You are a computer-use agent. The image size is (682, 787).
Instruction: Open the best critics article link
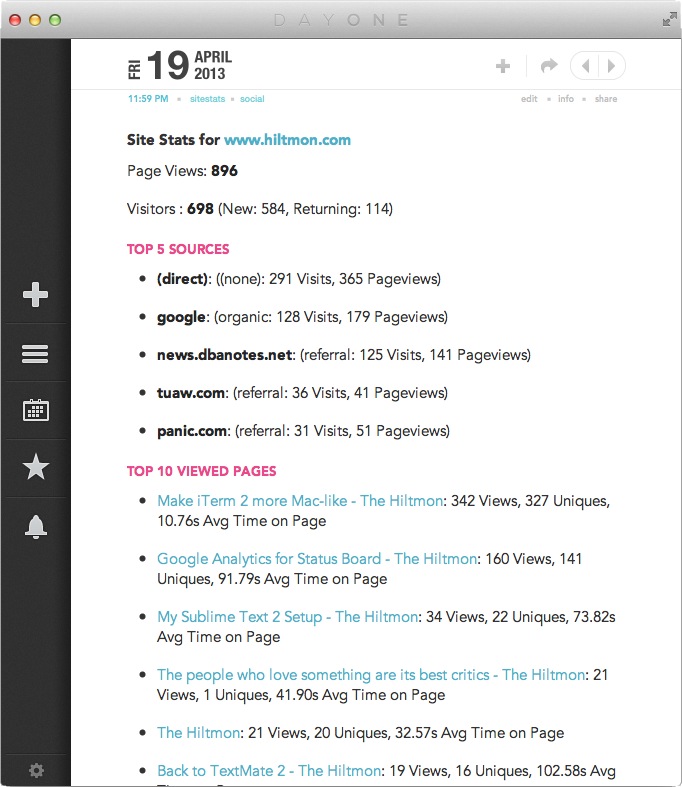coord(371,675)
